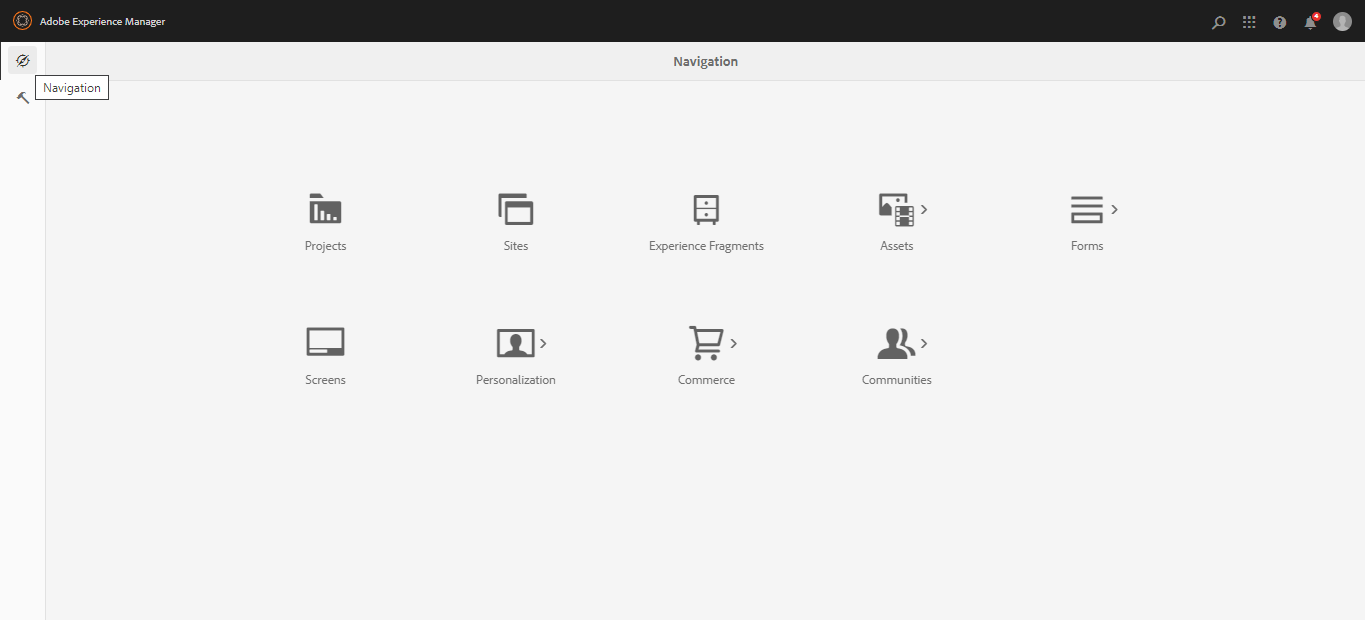The height and width of the screenshot is (620, 1365).
Task: Open the Assets icon
Action: click(x=896, y=209)
